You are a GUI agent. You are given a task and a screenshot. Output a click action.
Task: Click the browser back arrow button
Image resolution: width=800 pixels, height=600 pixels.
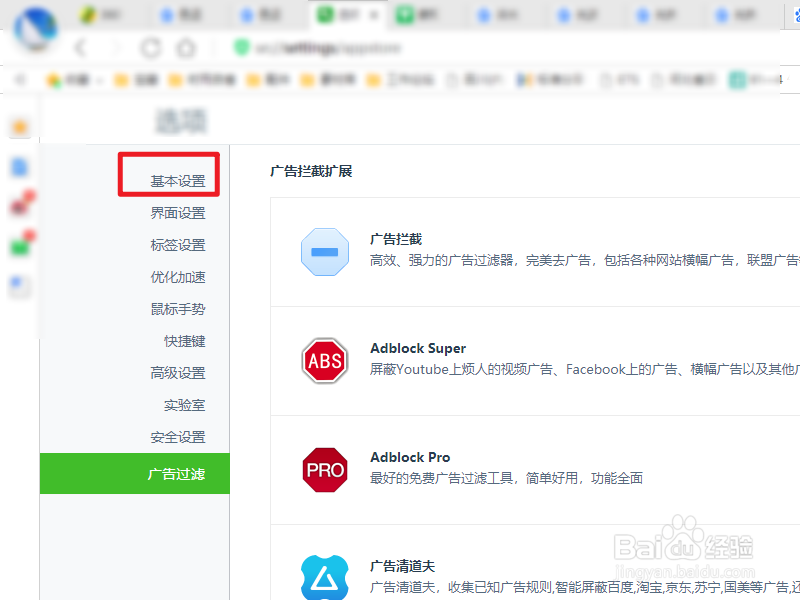tap(81, 48)
